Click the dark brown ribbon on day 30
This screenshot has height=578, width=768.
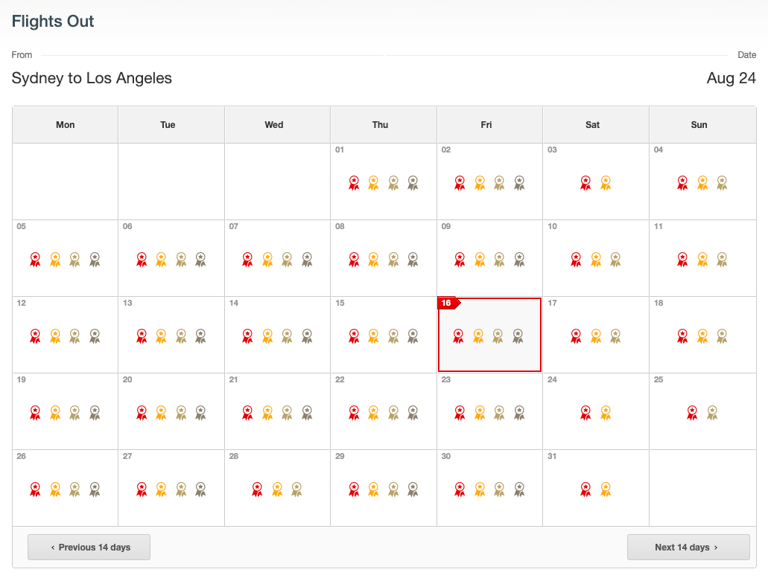pyautogui.click(x=519, y=489)
